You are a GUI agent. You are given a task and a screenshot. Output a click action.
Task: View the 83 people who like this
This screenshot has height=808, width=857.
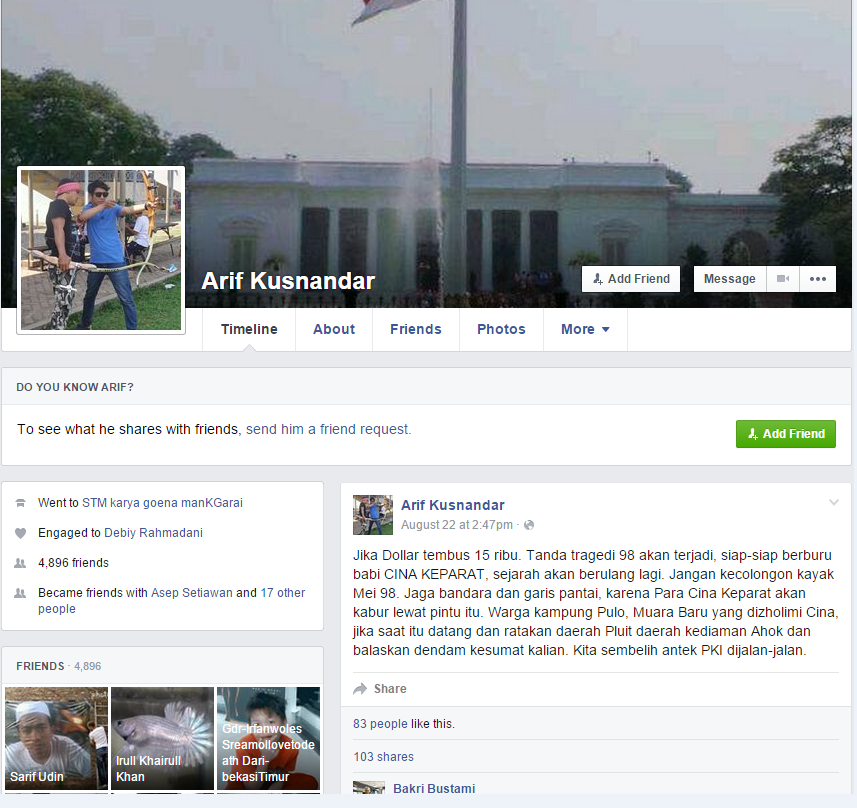[380, 724]
